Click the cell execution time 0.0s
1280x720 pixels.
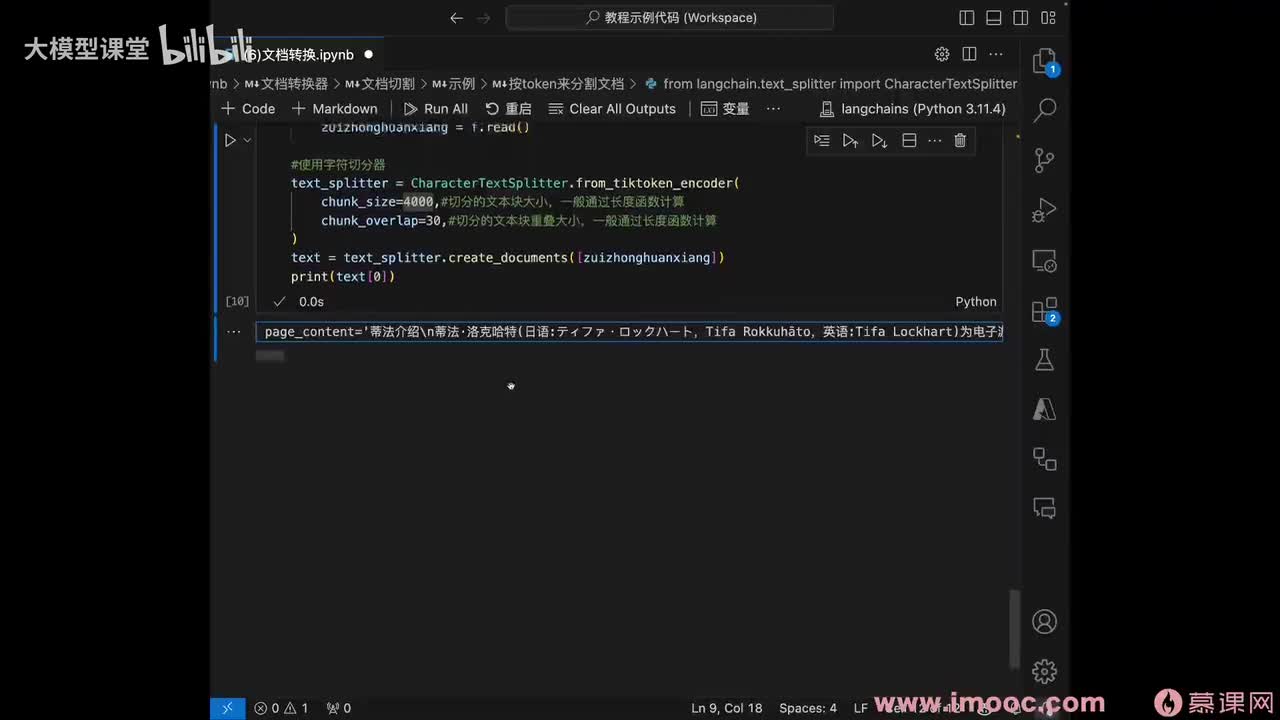[x=311, y=301]
